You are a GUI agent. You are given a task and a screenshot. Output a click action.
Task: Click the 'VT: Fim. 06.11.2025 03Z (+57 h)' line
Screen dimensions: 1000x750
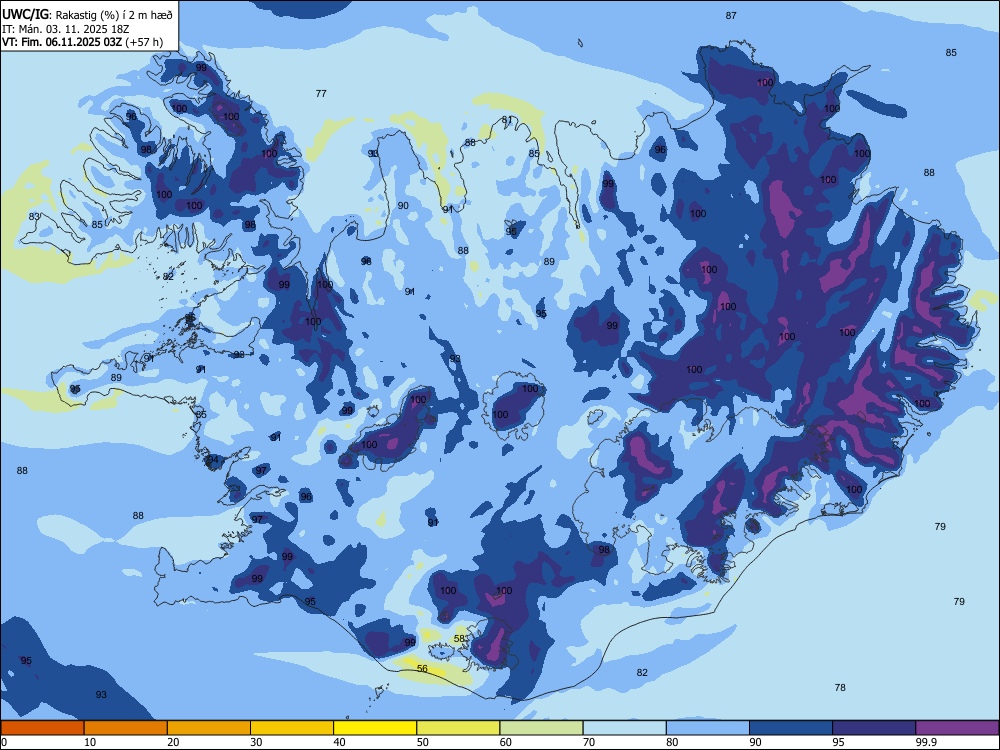[x=82, y=42]
